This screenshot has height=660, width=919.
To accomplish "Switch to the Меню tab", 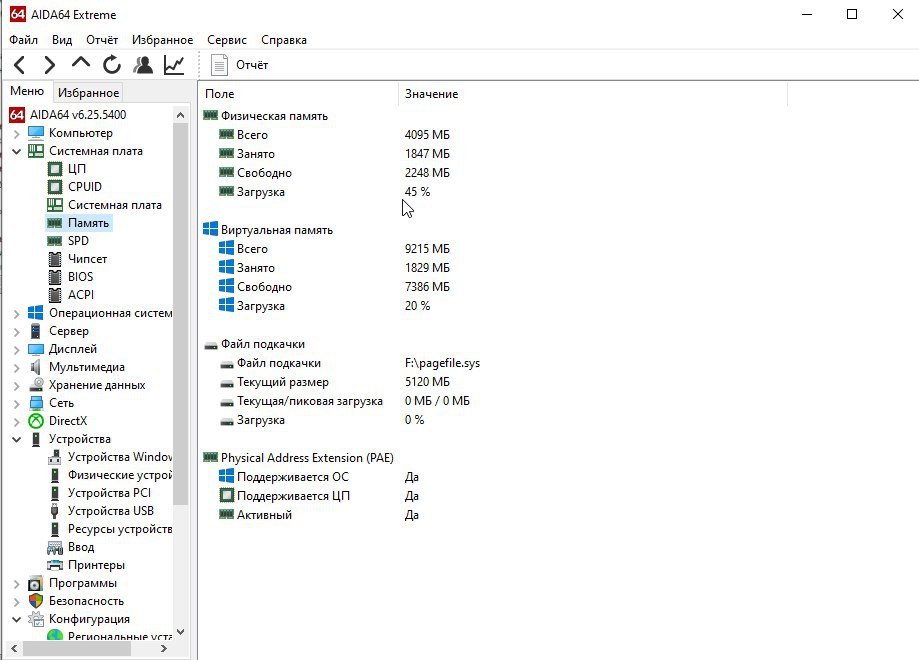I will 27,91.
